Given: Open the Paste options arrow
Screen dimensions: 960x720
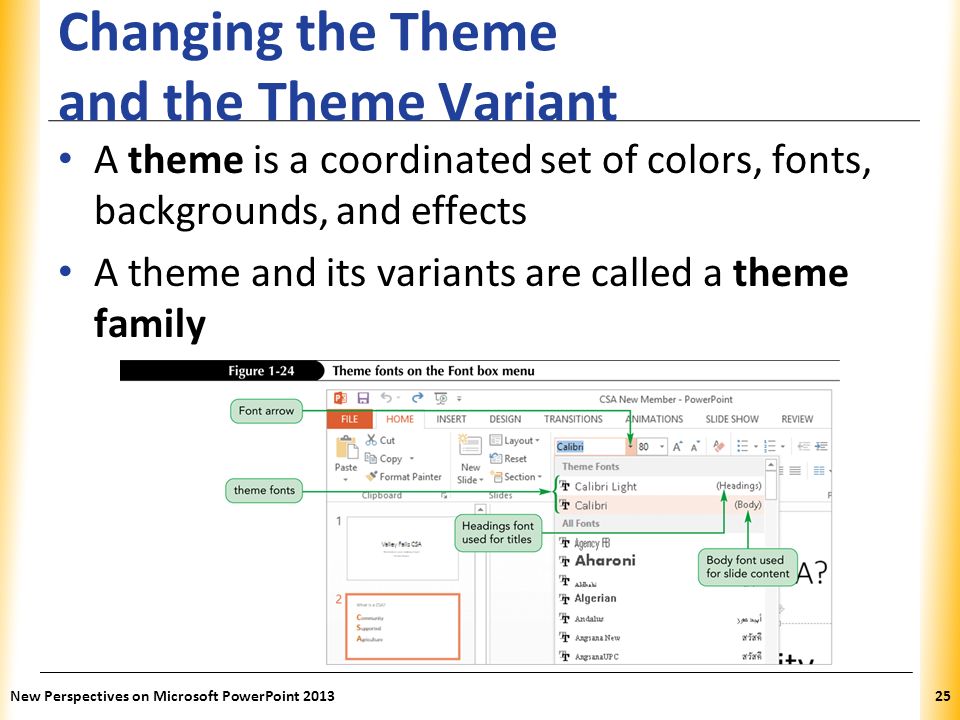Looking at the screenshot, I should 346,480.
